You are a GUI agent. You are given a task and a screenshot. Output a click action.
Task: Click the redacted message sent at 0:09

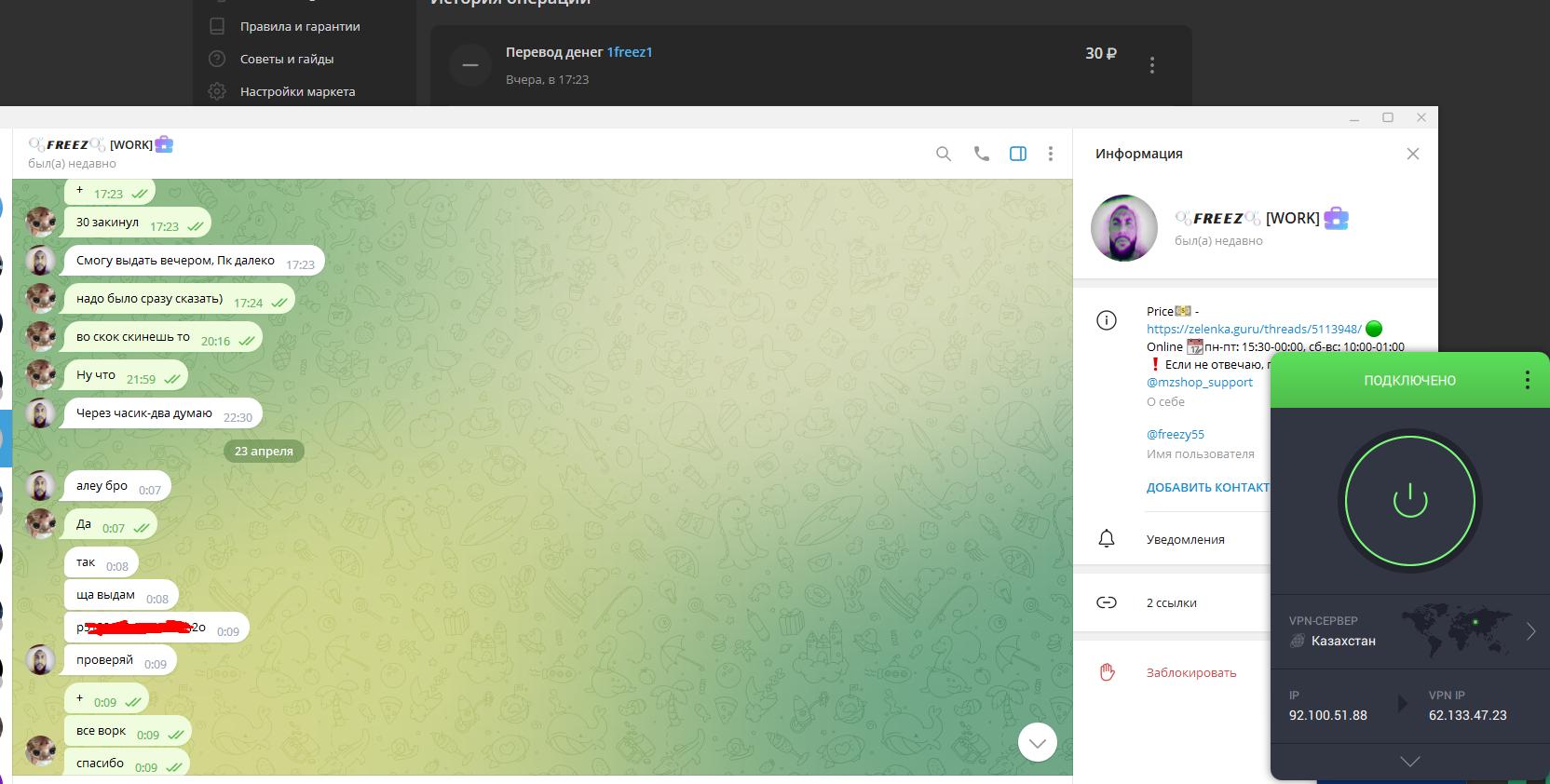click(x=156, y=628)
